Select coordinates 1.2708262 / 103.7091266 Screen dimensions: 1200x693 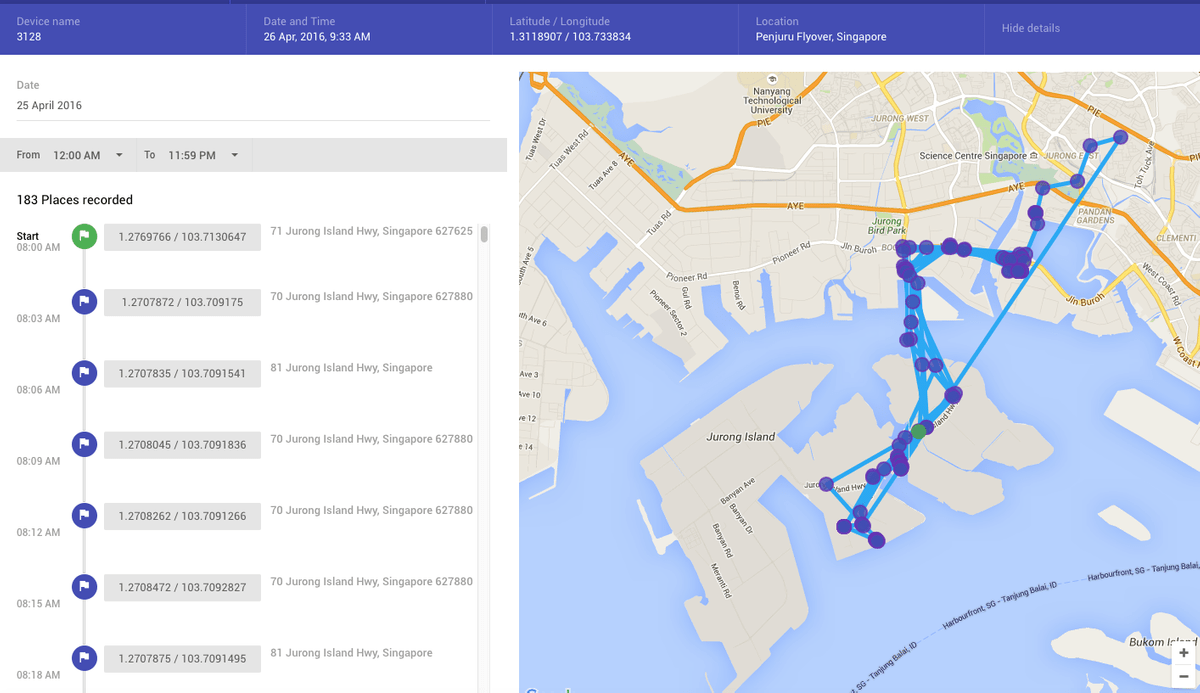(182, 516)
